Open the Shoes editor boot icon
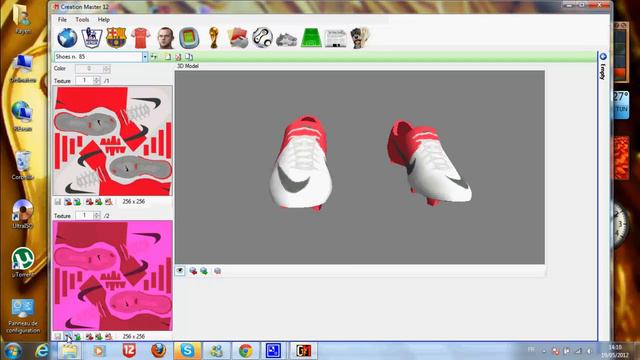640x360 pixels. [x=287, y=40]
